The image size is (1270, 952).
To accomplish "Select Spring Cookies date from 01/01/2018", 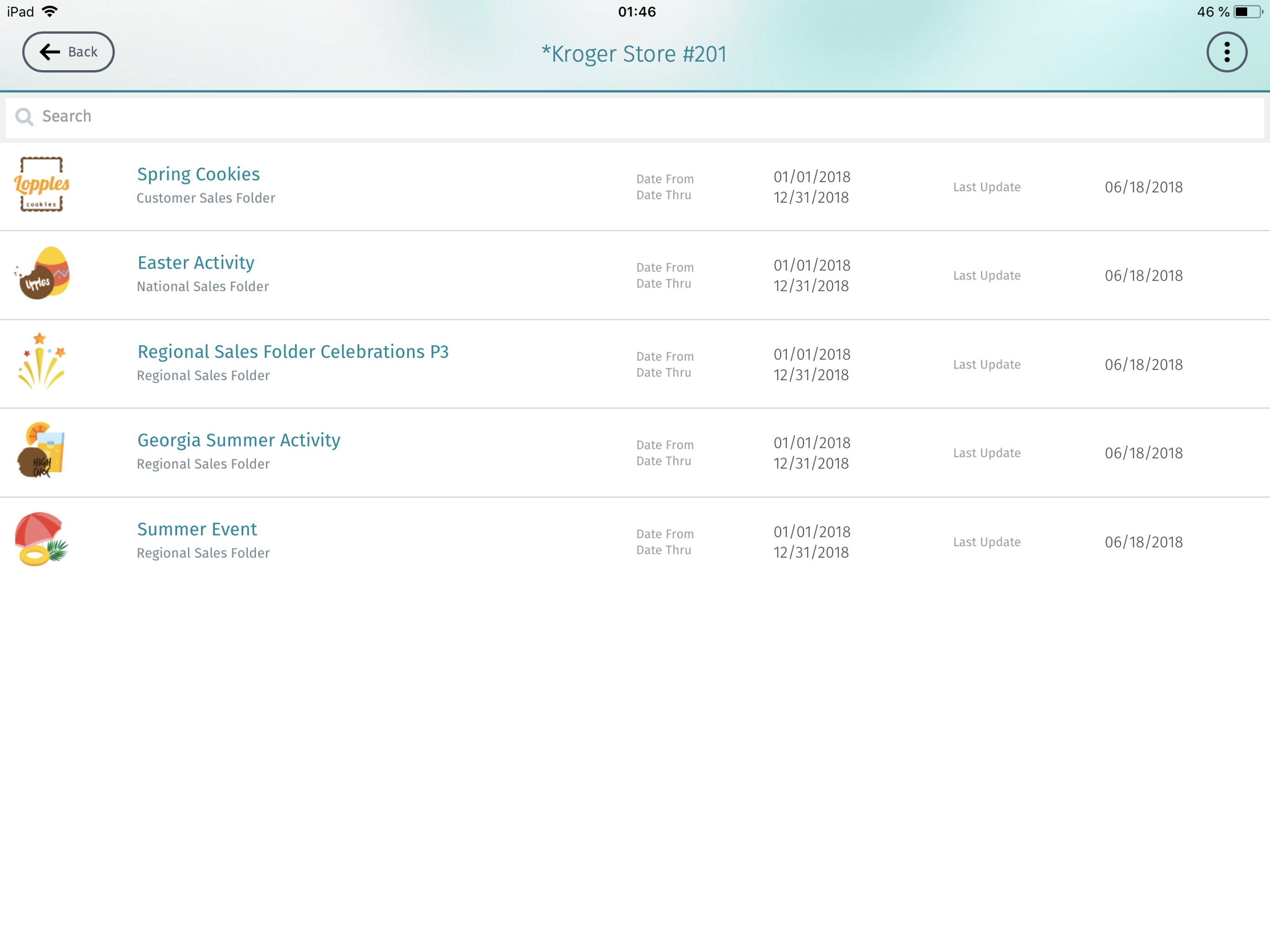I will click(812, 177).
